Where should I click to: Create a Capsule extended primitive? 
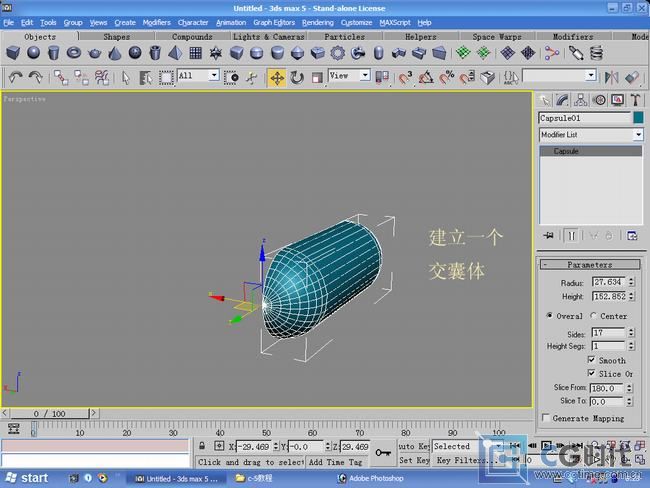(x=378, y=53)
